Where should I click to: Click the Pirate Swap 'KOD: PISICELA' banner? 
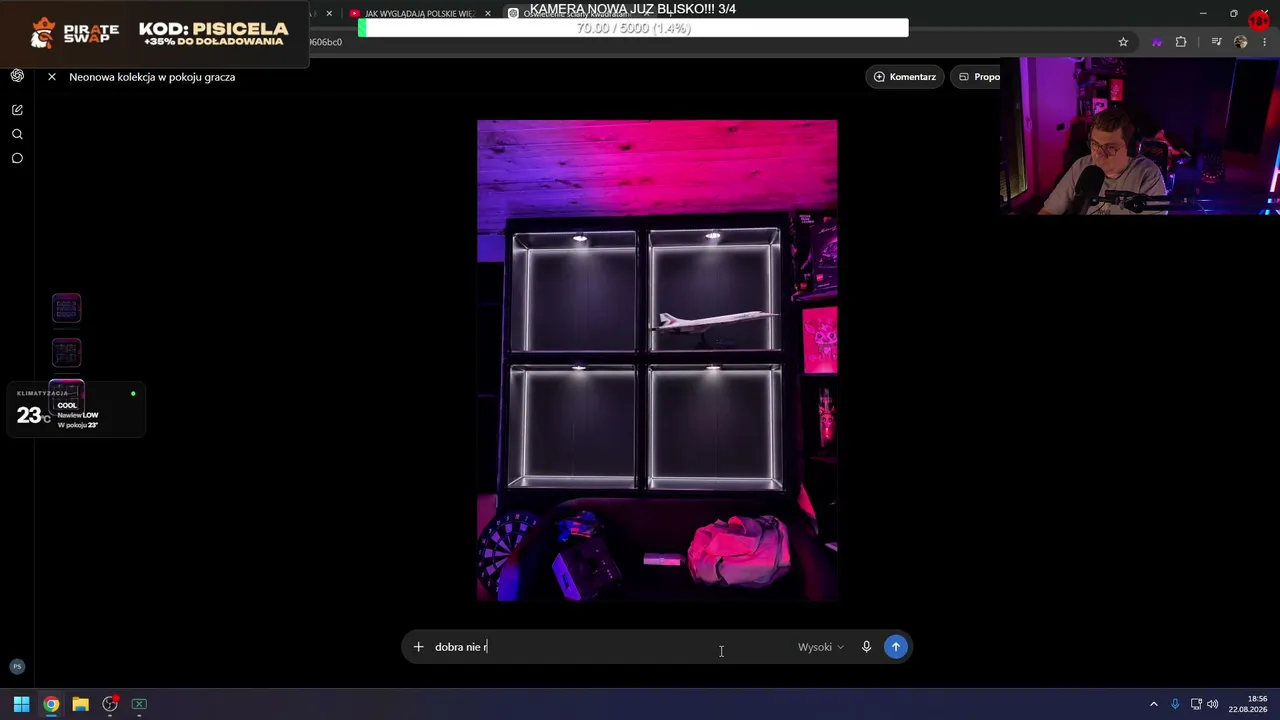tap(155, 34)
